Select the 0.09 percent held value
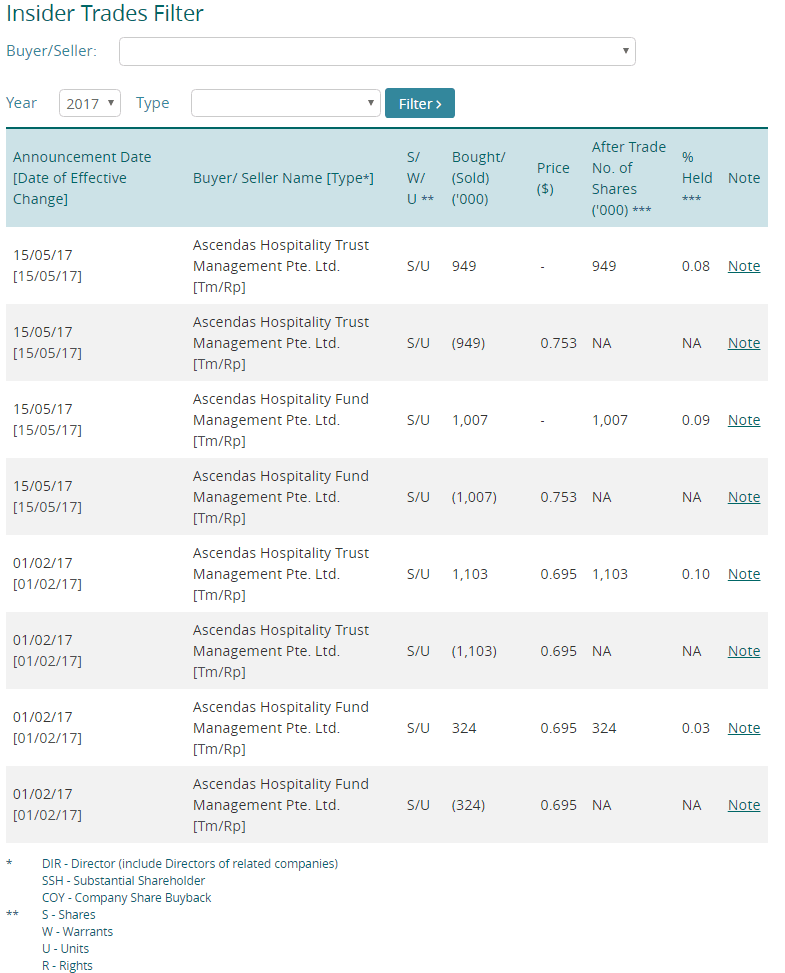Viewport: 785px width, 973px height. 695,420
